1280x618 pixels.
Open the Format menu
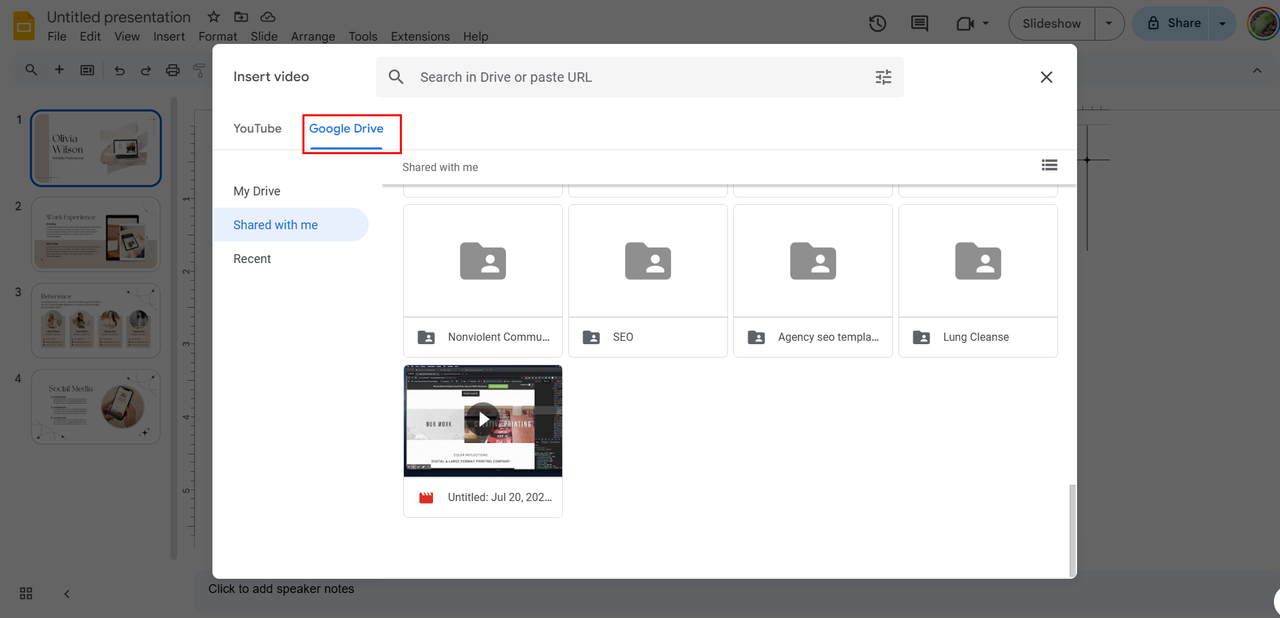tap(218, 36)
